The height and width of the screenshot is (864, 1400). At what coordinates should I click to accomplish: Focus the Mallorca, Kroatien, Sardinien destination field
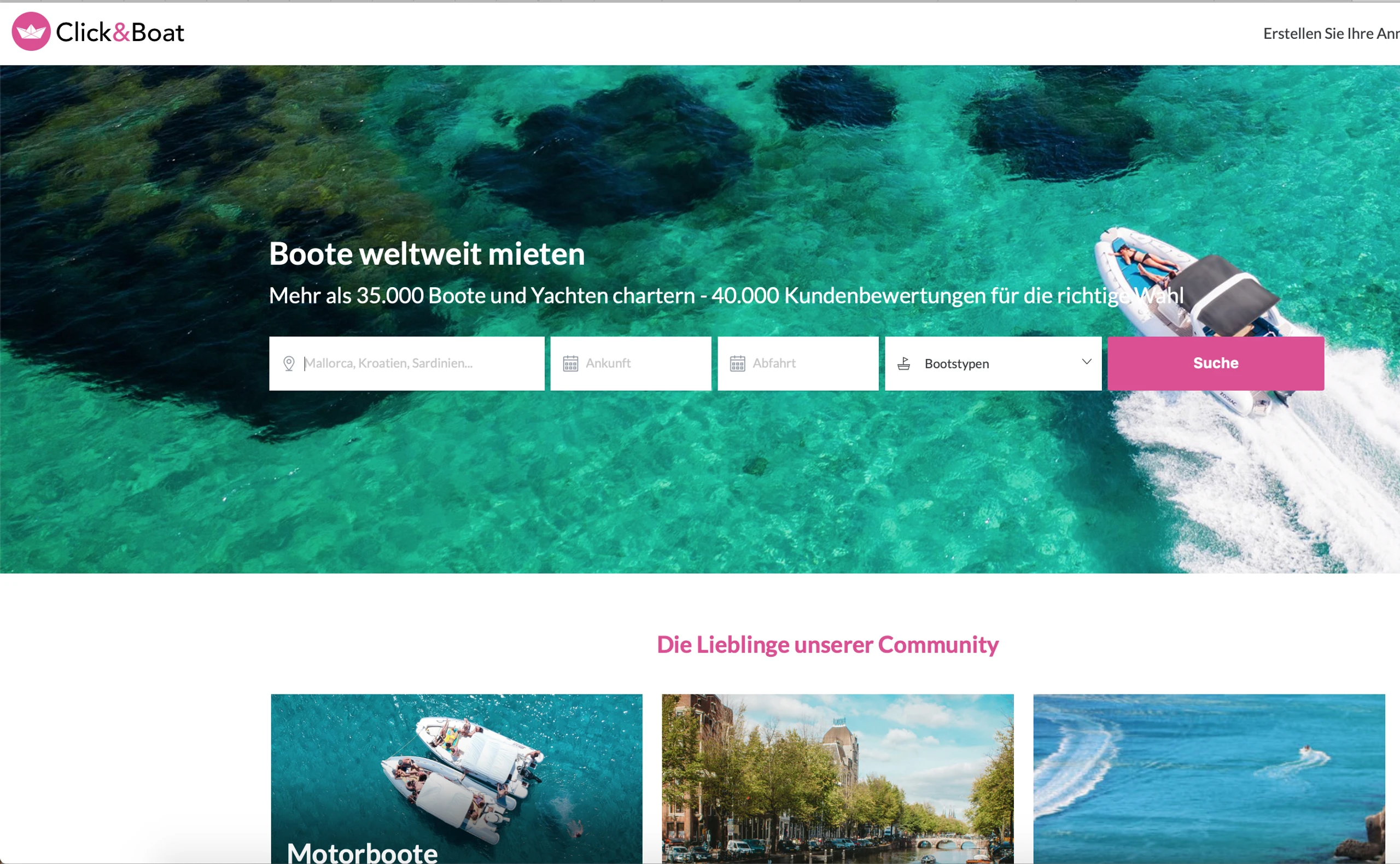coord(406,364)
